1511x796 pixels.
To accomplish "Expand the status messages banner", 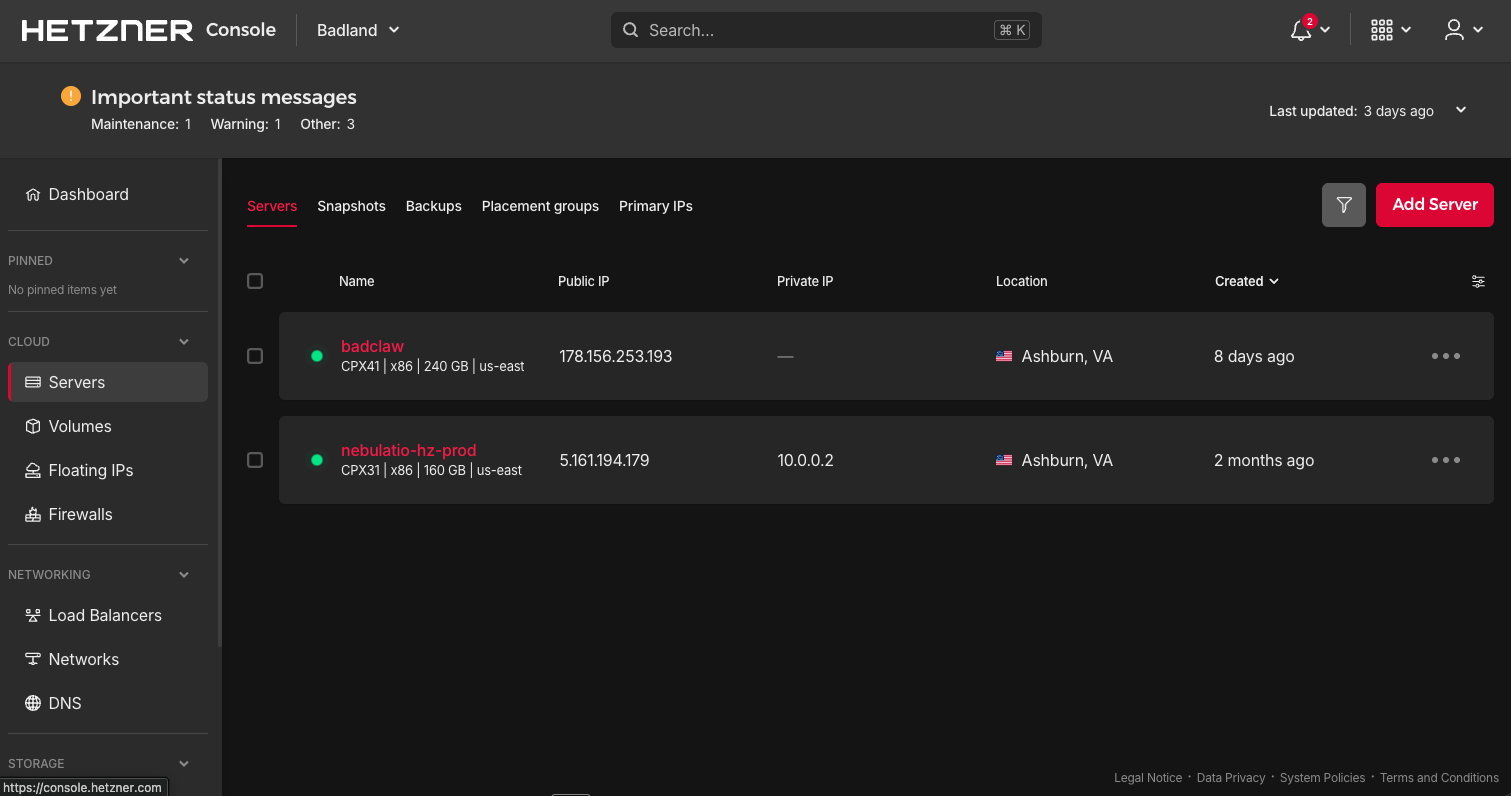I will [1460, 110].
